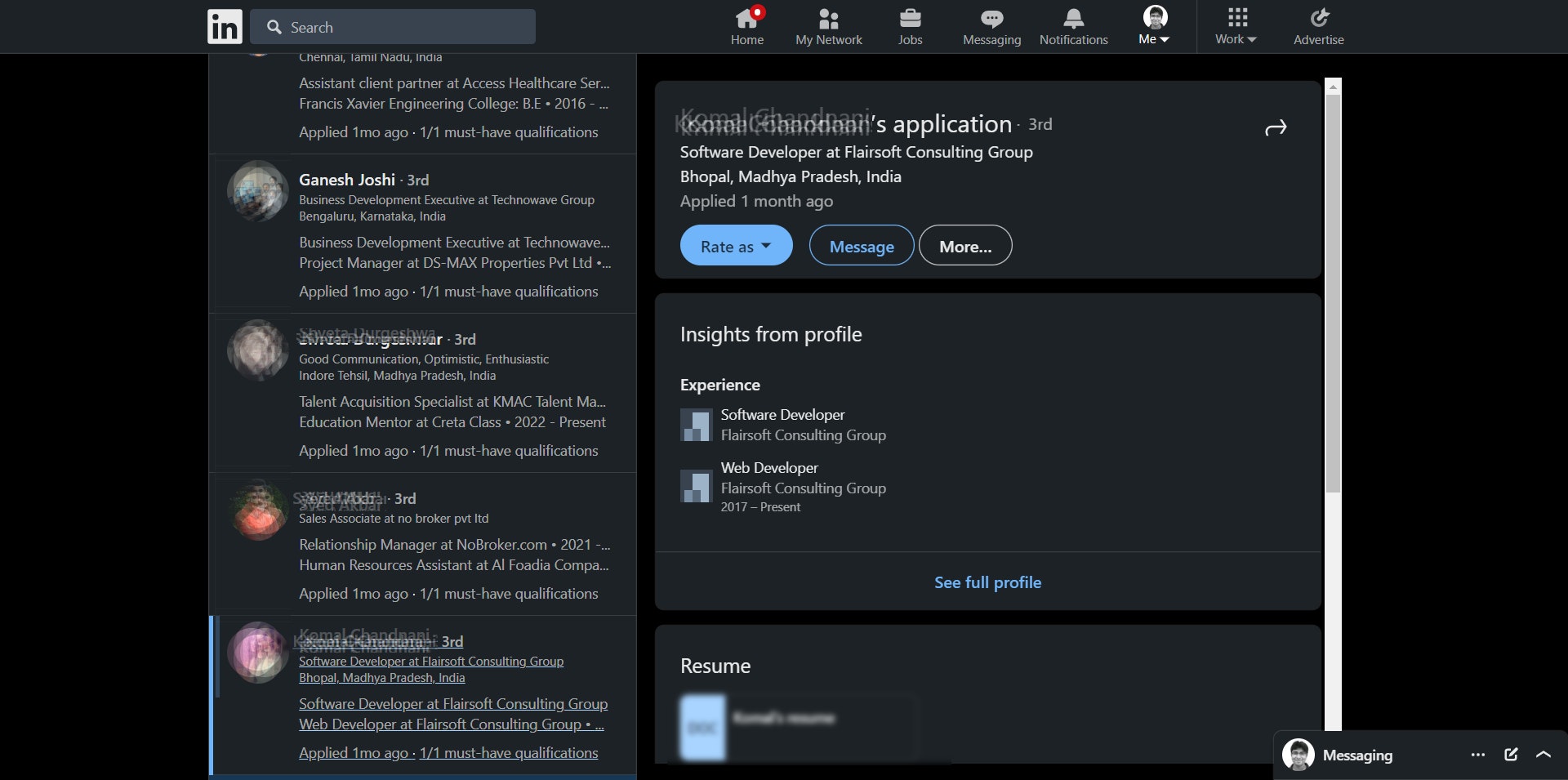The height and width of the screenshot is (780, 1568).
Task: Click the Resume section heading
Action: 715,666
